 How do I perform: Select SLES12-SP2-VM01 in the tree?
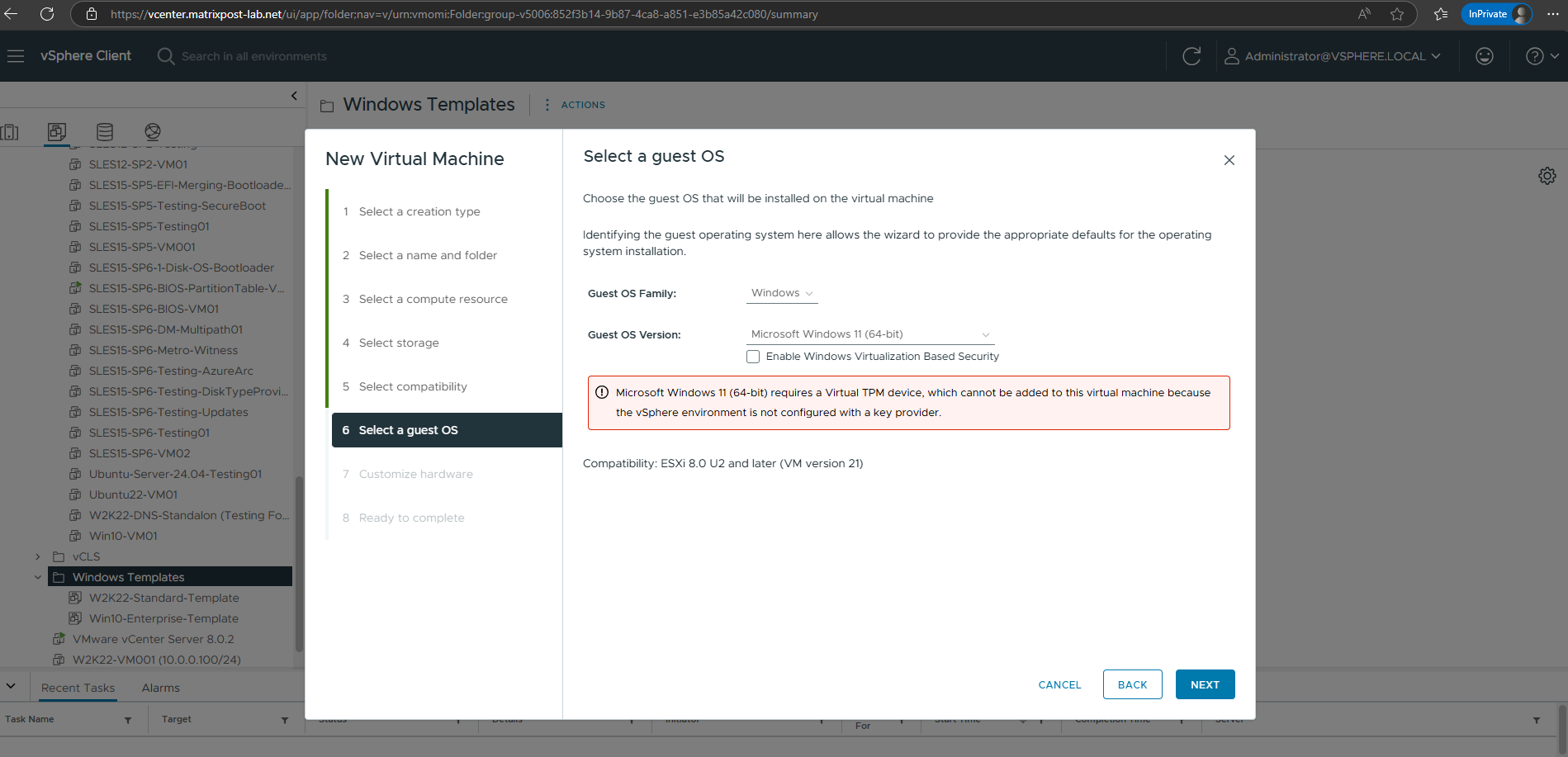(x=138, y=164)
